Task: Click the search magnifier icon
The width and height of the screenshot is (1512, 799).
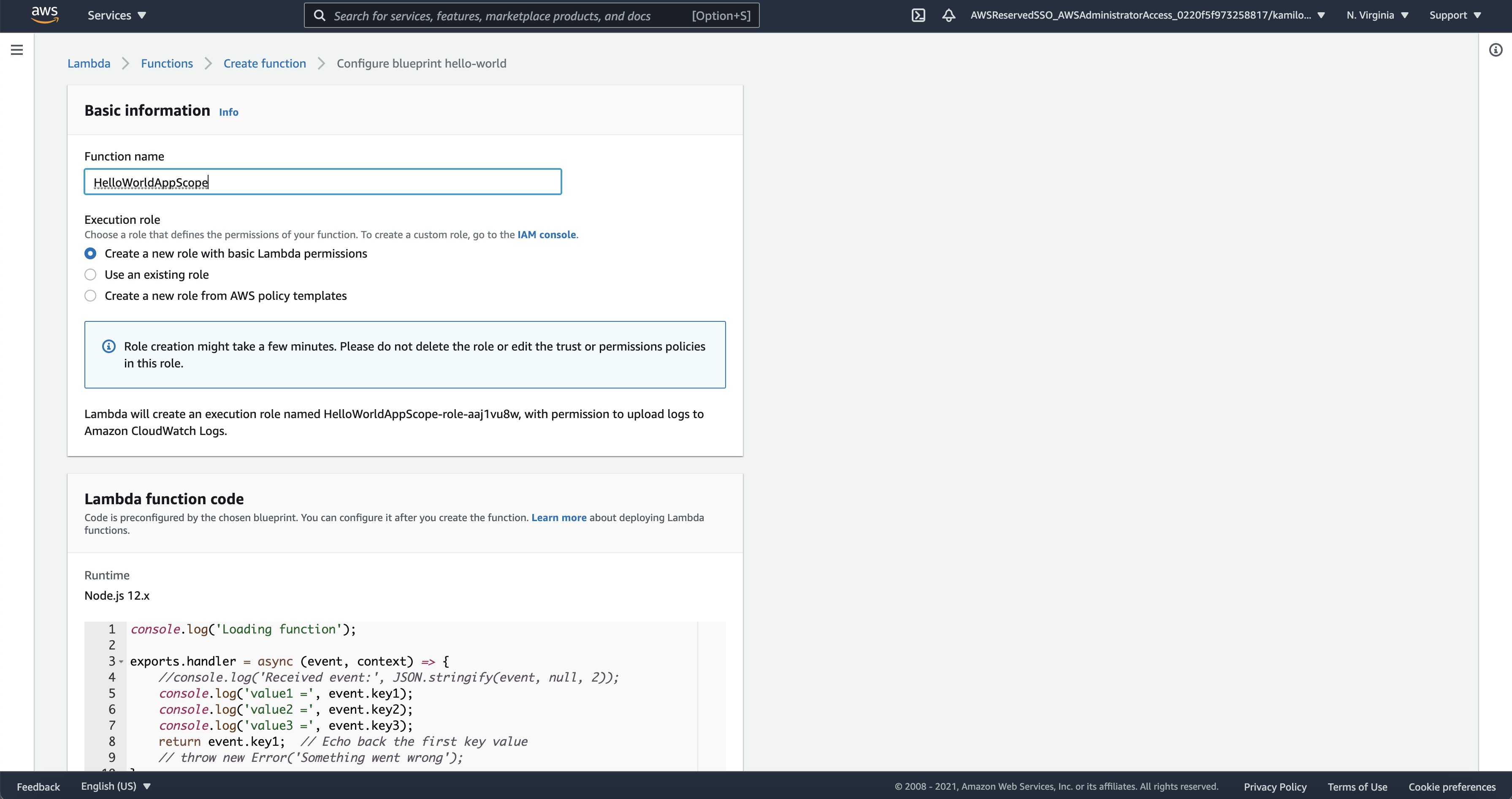Action: [319, 16]
